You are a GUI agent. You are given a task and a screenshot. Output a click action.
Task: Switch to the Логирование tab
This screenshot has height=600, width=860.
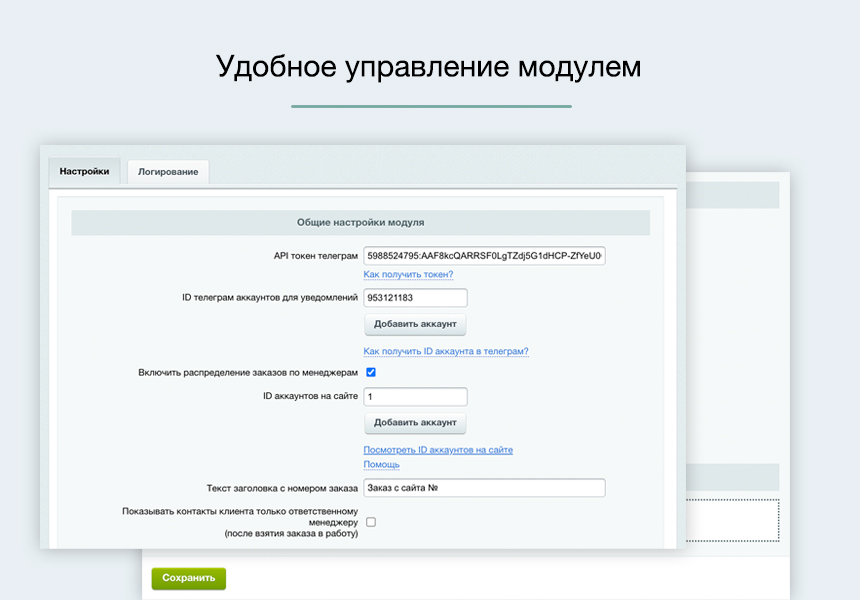click(167, 171)
